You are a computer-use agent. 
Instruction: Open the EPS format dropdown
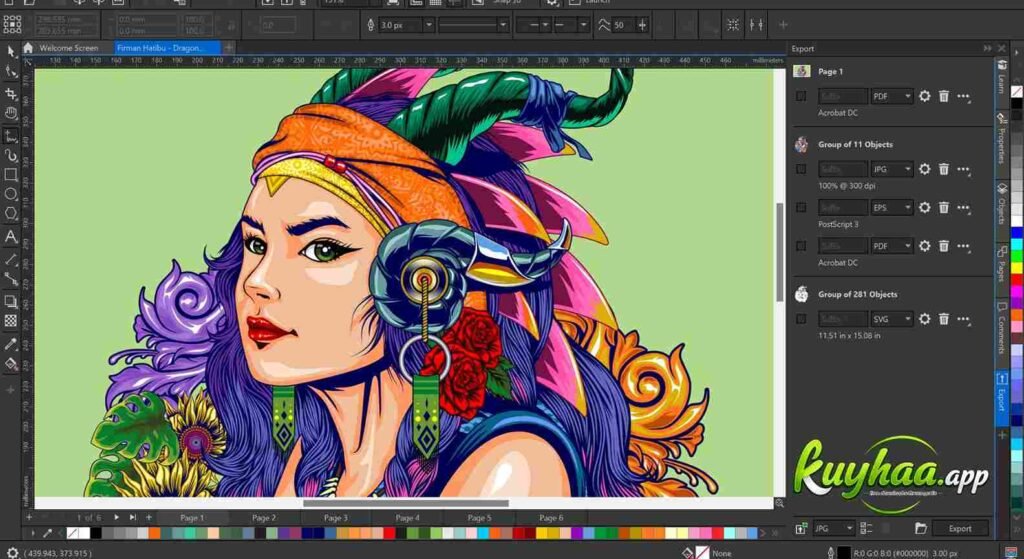tap(891, 207)
